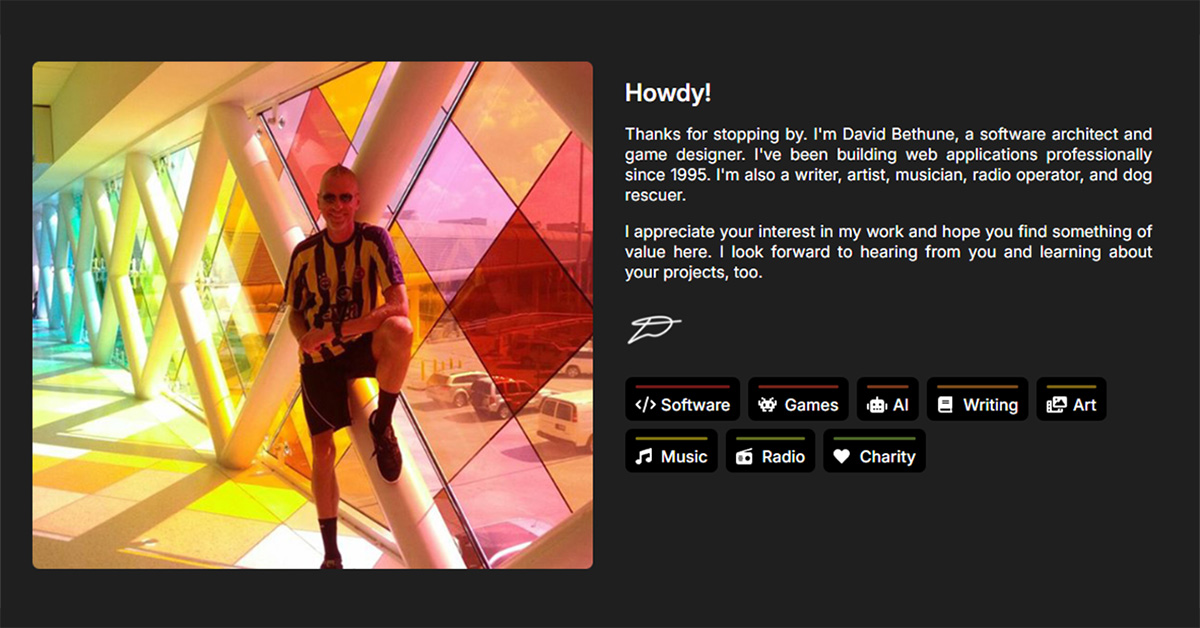1200x628 pixels.
Task: Click the handwritten signature graphic
Action: click(x=654, y=329)
